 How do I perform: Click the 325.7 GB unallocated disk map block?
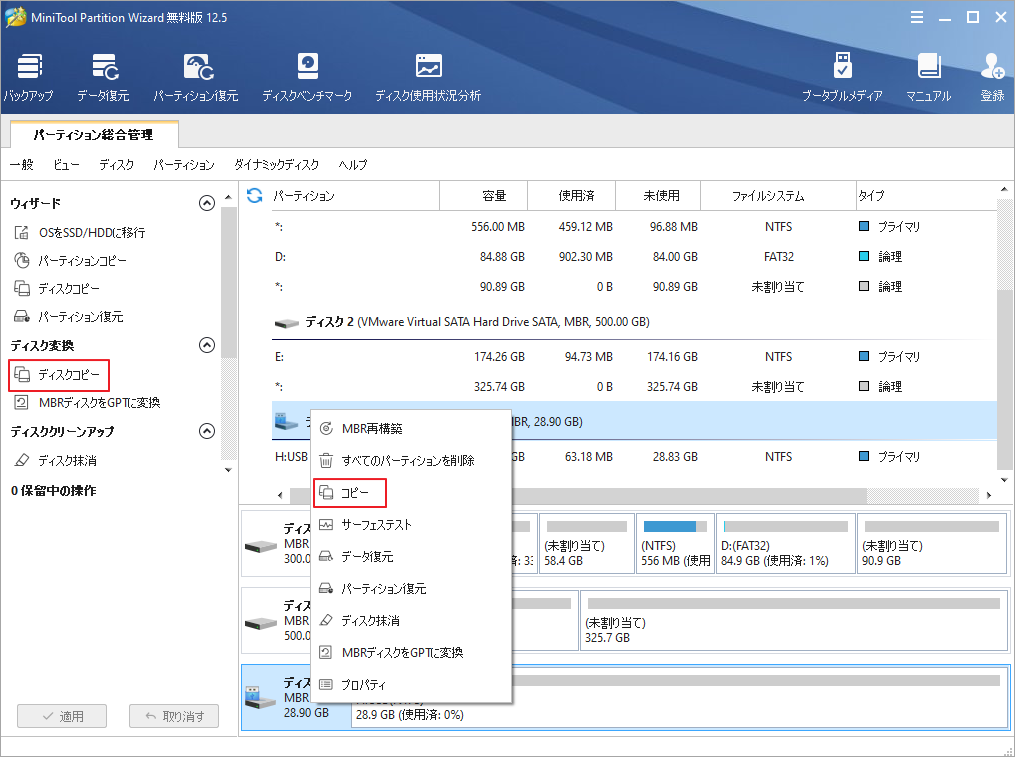[x=794, y=620]
